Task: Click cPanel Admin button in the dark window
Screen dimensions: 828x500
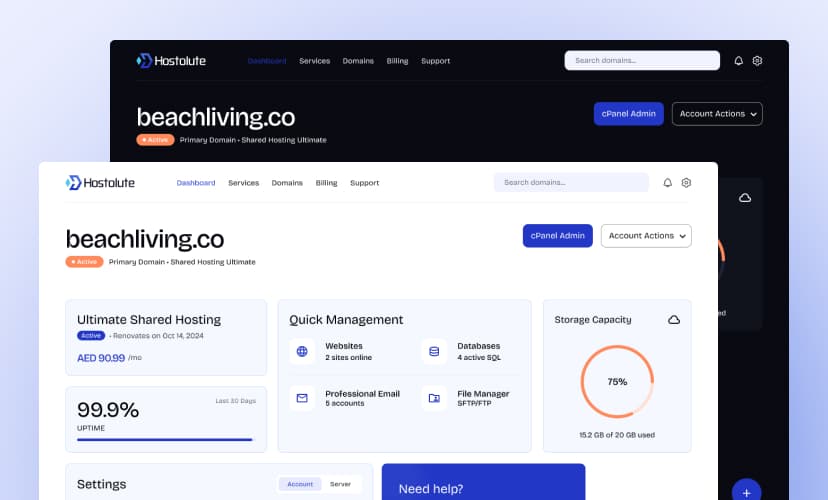Action: pyautogui.click(x=628, y=114)
